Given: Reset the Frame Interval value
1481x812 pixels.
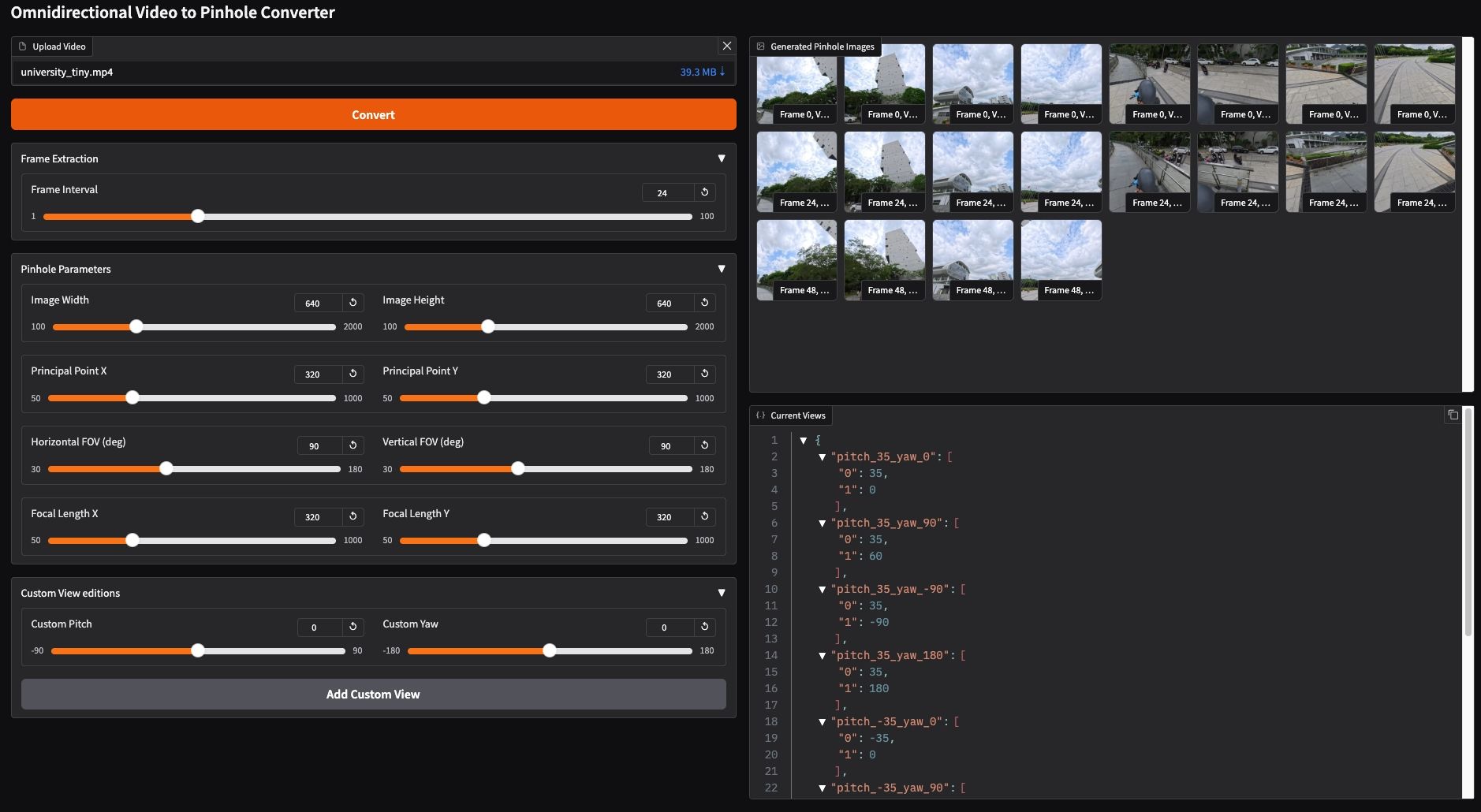Looking at the screenshot, I should (705, 192).
